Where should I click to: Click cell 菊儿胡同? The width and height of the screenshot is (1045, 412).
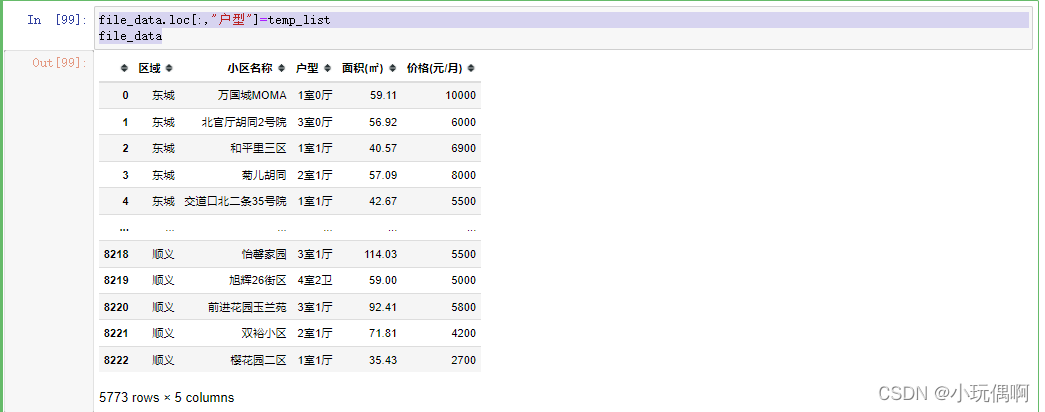pyautogui.click(x=264, y=175)
